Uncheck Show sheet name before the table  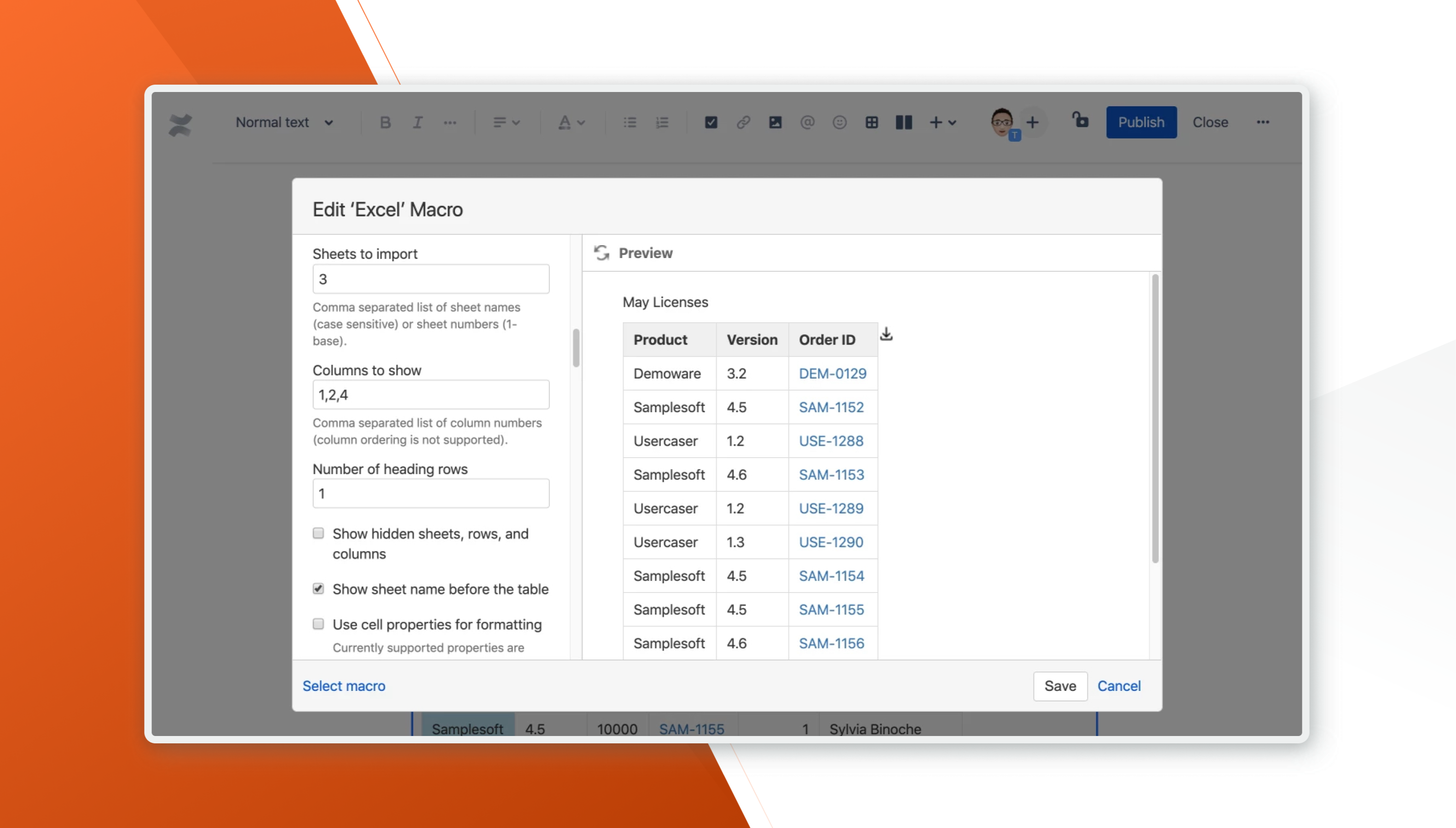click(318, 589)
